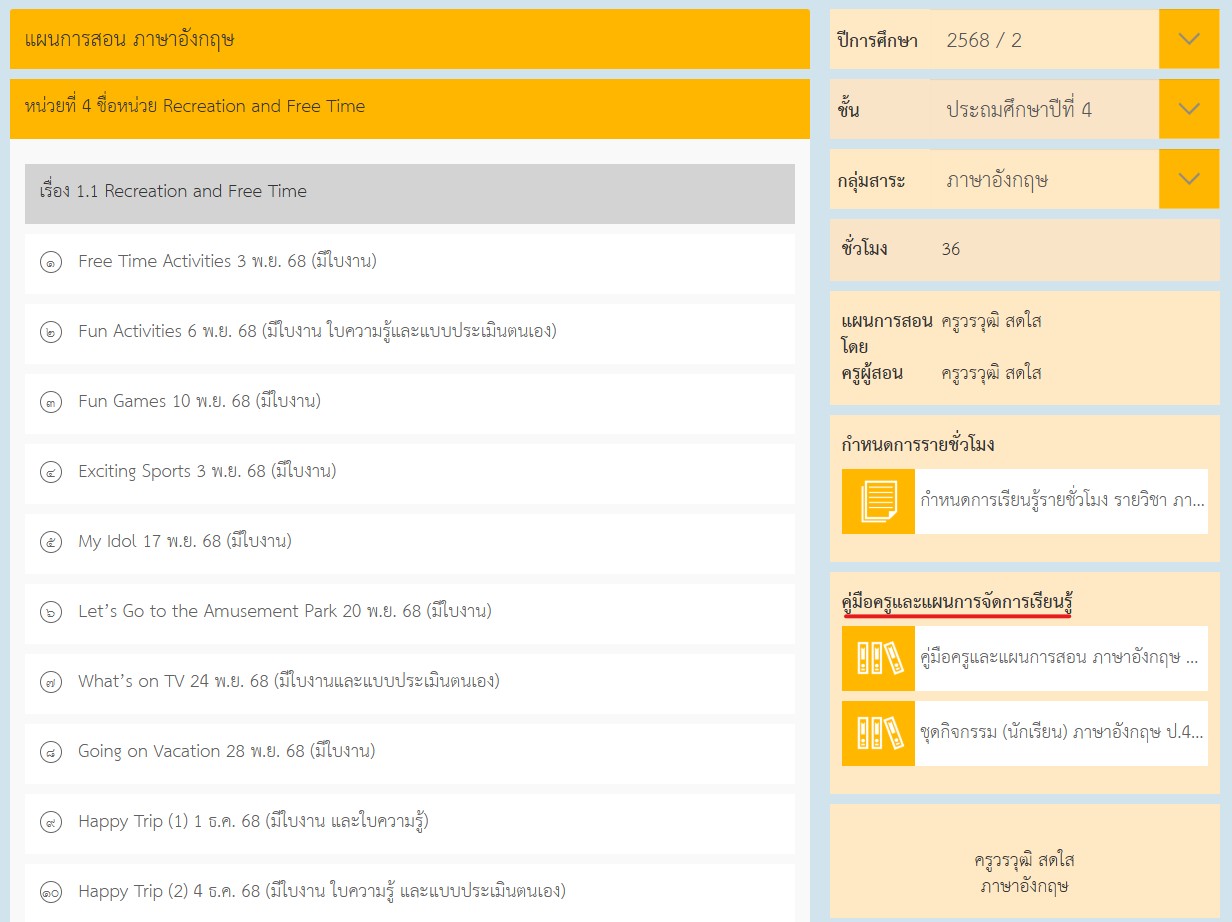Image resolution: width=1232 pixels, height=922 pixels.
Task: Open Let's Go to the Amusement Park lesson
Action: click(x=285, y=611)
